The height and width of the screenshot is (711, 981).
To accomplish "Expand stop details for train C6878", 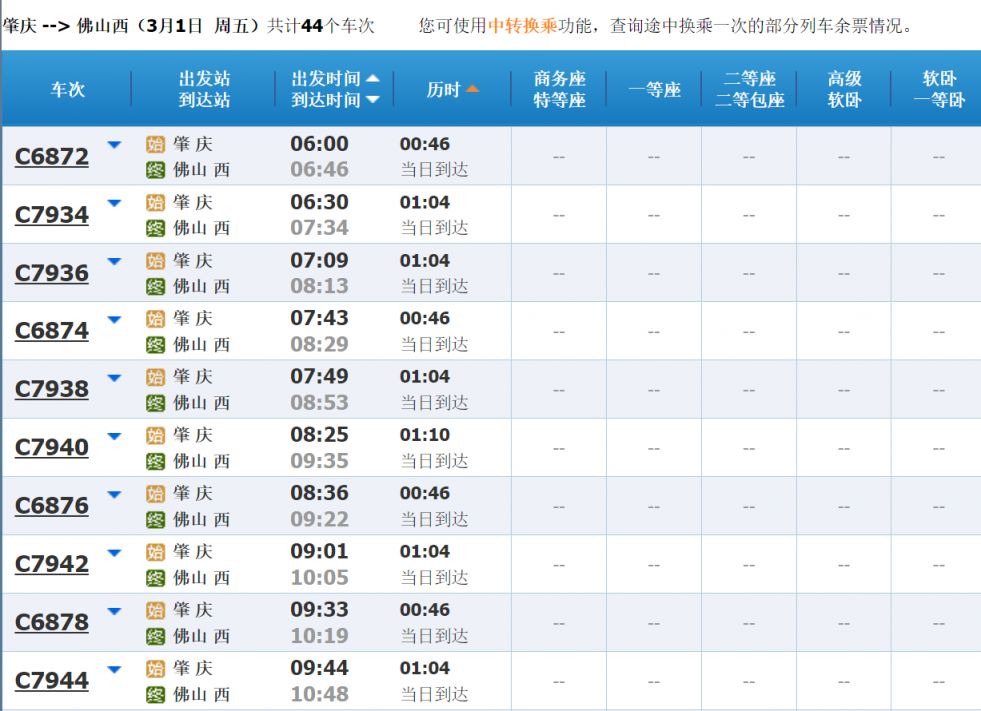I will (114, 611).
